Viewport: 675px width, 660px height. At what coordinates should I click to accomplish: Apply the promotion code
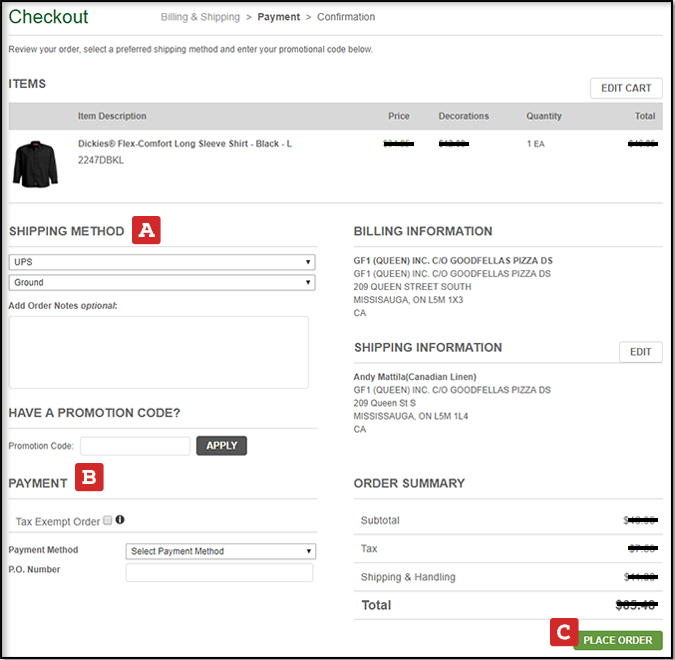click(x=221, y=446)
